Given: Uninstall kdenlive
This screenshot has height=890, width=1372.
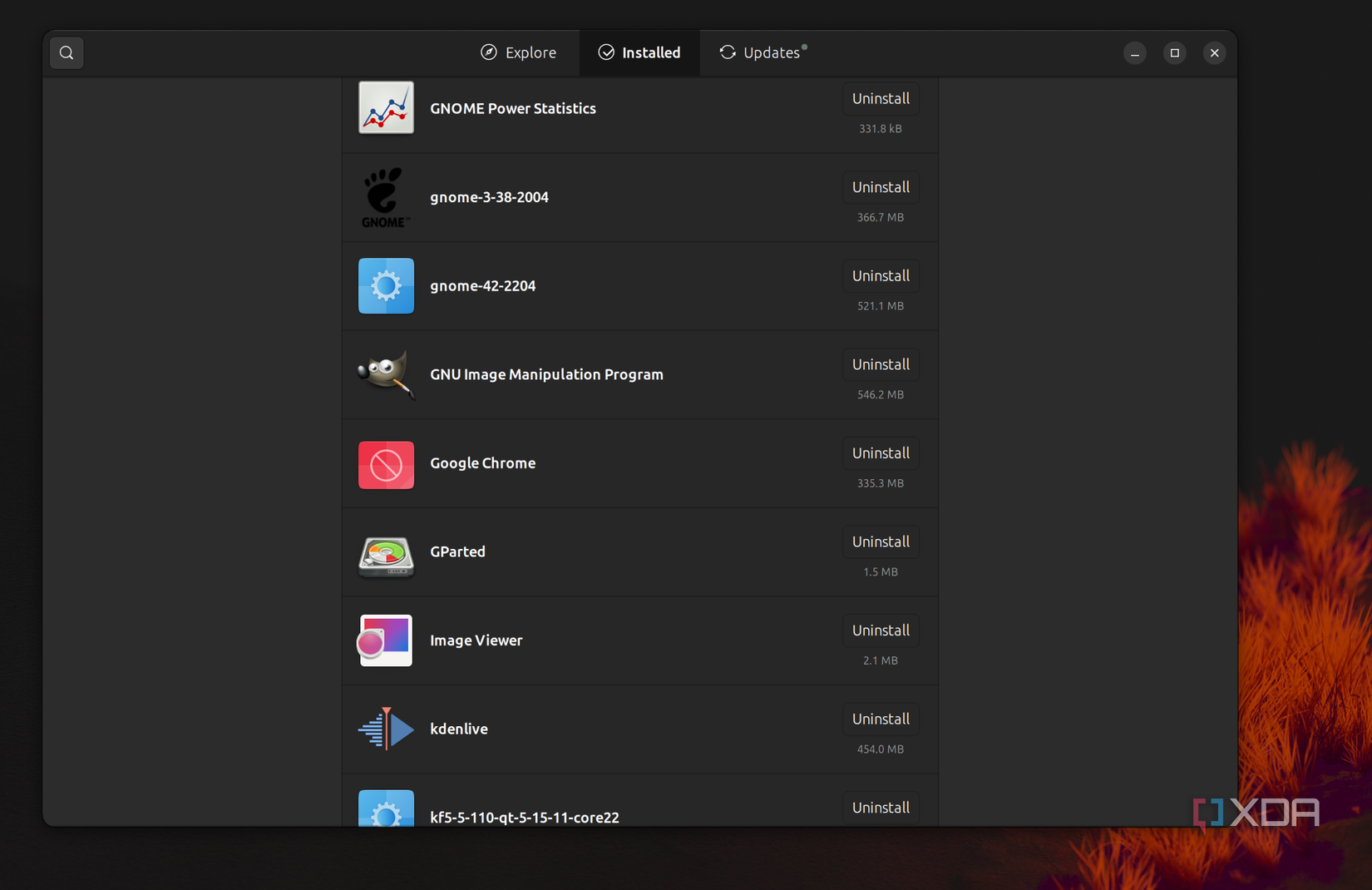Looking at the screenshot, I should (x=881, y=719).
